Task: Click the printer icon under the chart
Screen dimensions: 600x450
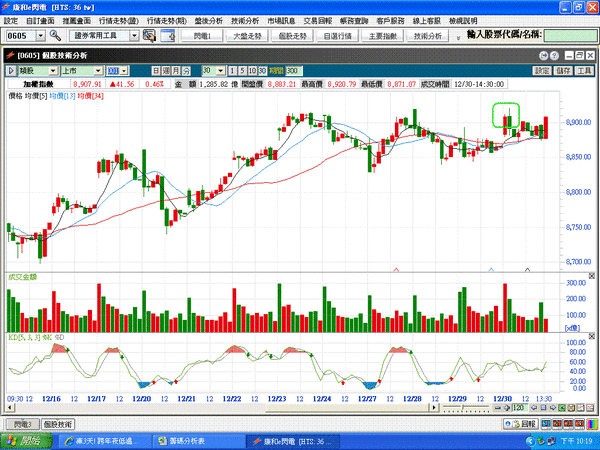Action: (x=571, y=408)
